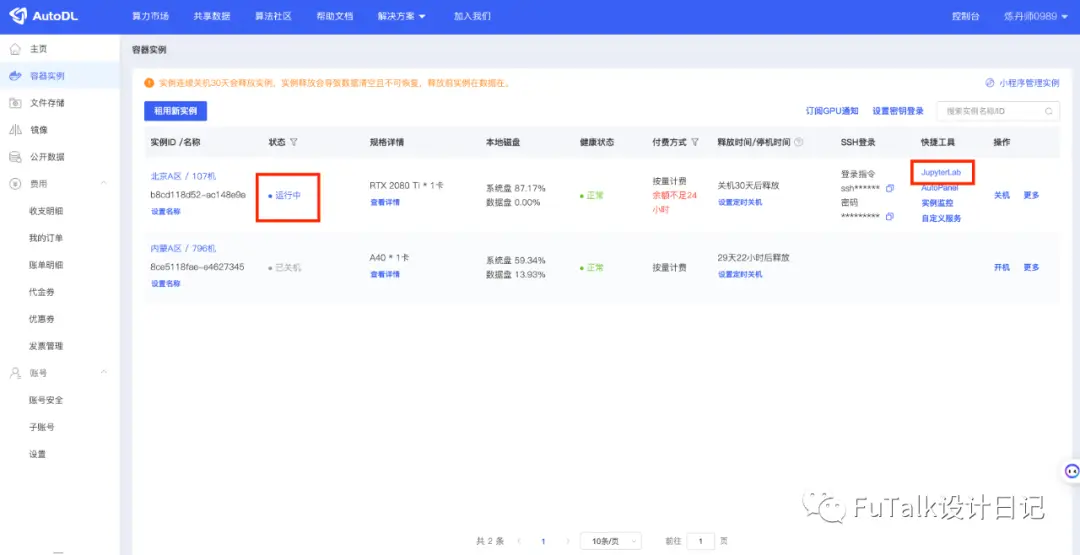Click help icon beside 释放时间/停机时间
Viewport: 1080px width, 555px height.
point(798,142)
